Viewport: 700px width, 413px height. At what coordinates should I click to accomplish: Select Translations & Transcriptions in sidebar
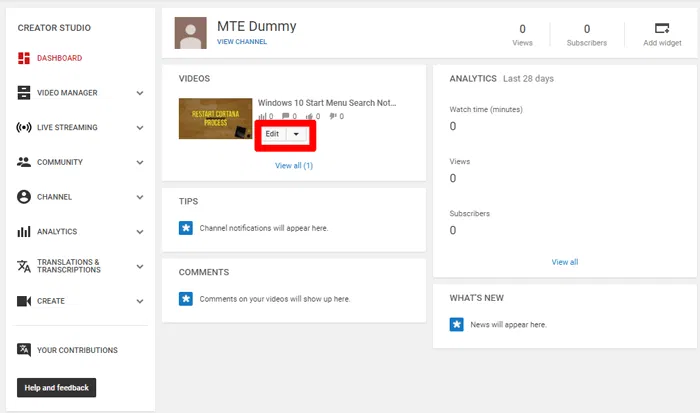click(69, 266)
